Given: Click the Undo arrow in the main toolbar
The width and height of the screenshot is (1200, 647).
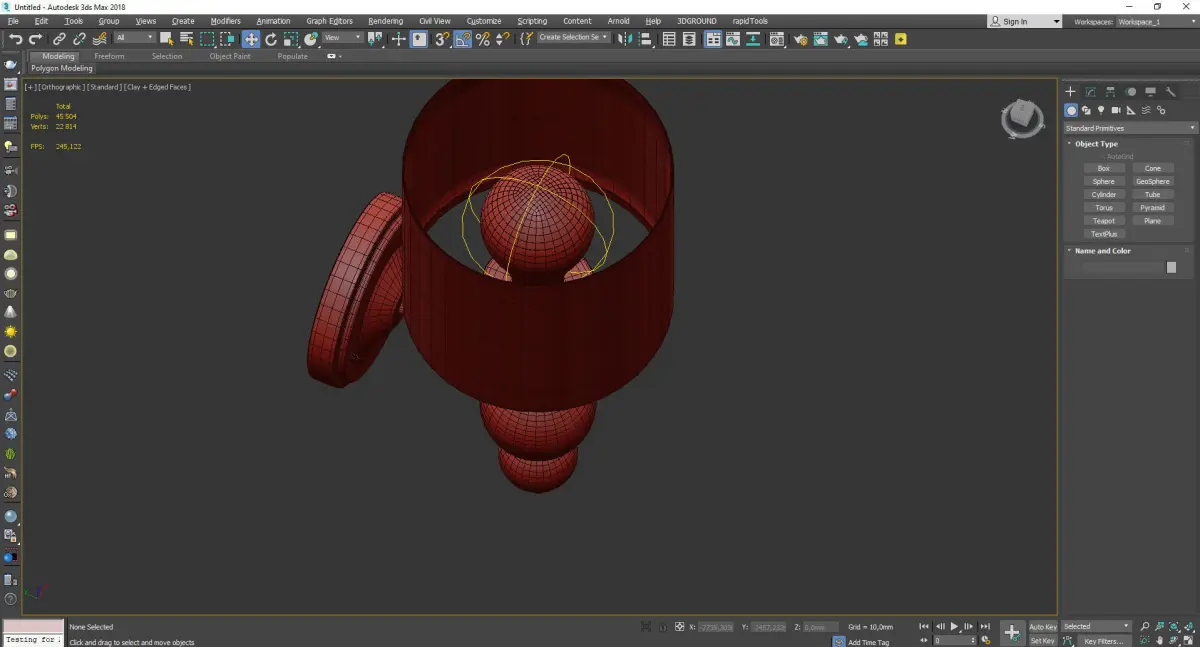Looking at the screenshot, I should coord(15,39).
